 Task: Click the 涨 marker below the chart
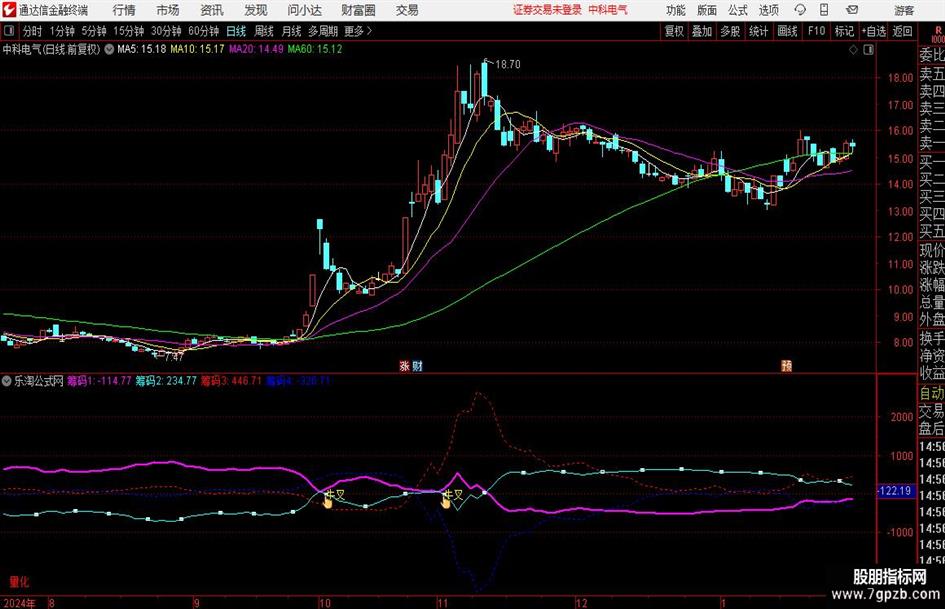(x=404, y=365)
